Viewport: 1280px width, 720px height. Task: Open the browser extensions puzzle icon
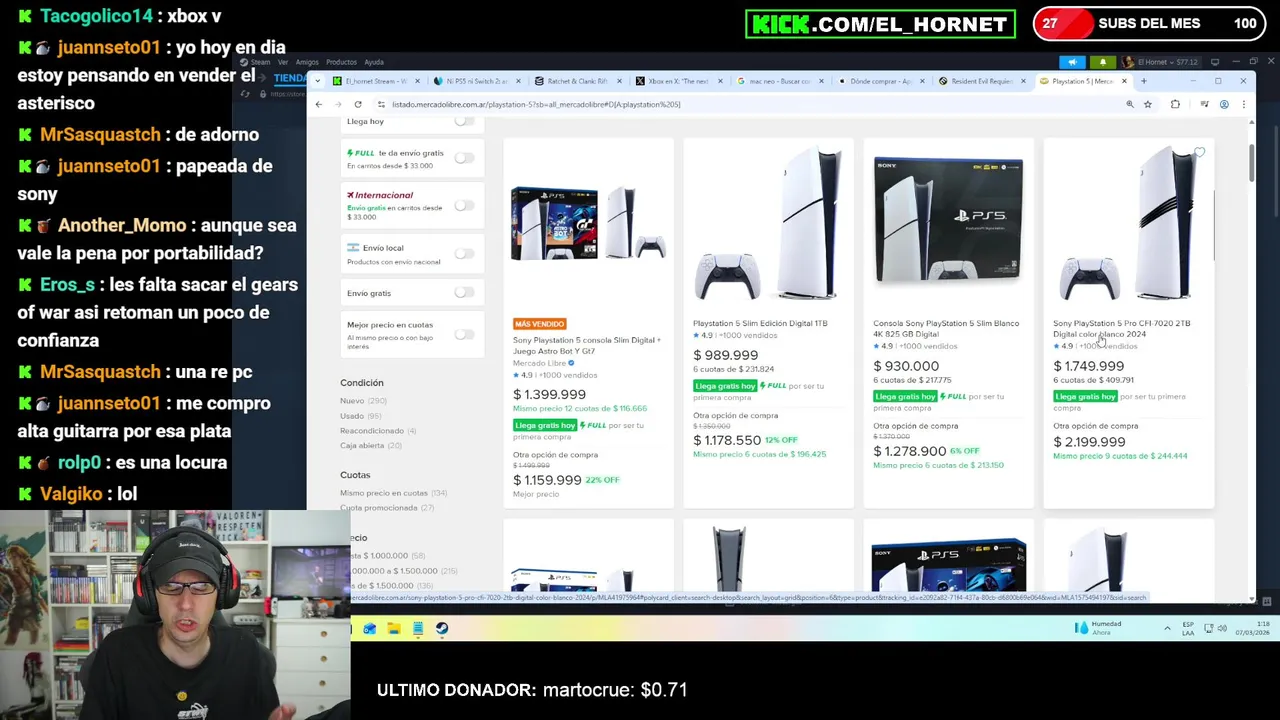pos(1175,104)
